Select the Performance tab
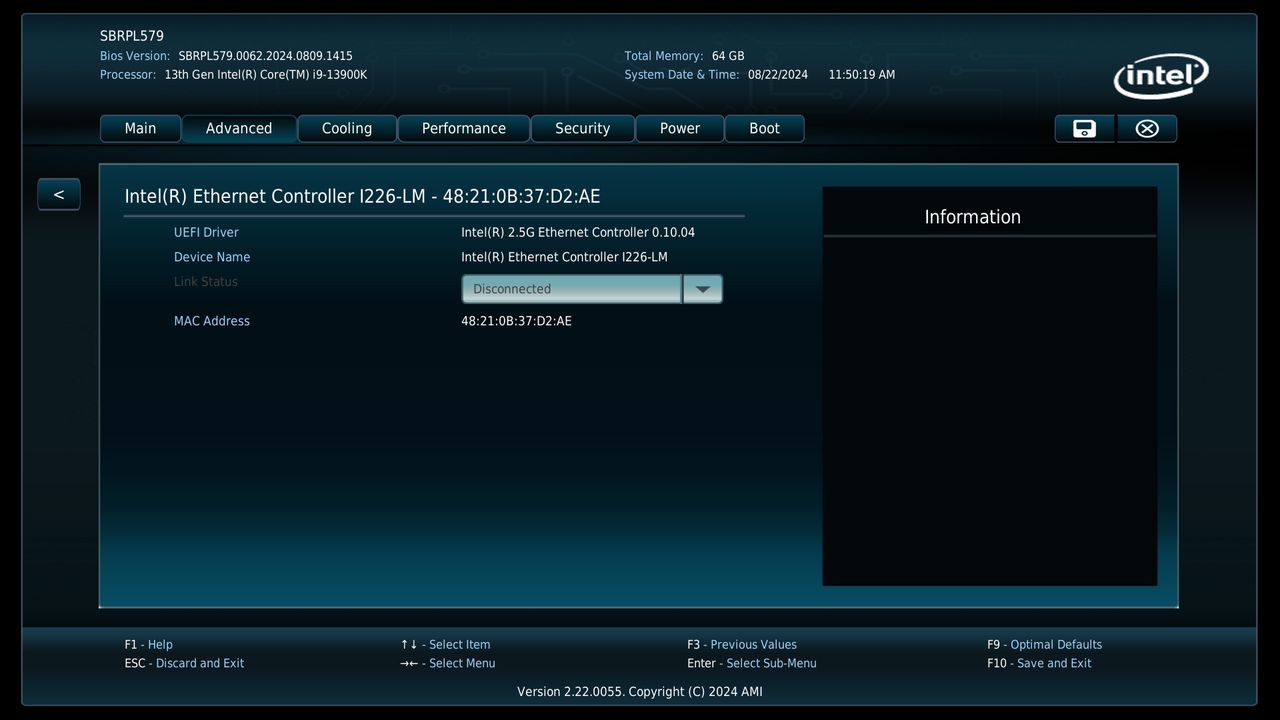 click(x=464, y=128)
